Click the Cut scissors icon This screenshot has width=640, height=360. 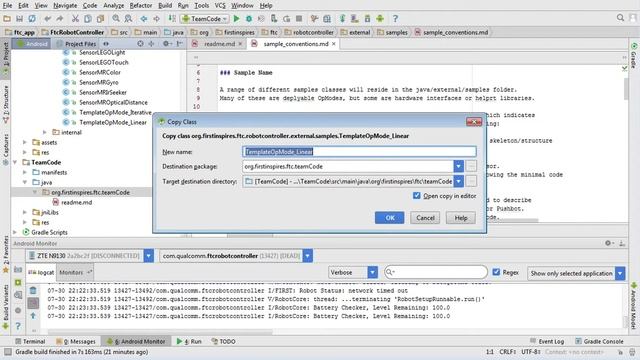75,18
